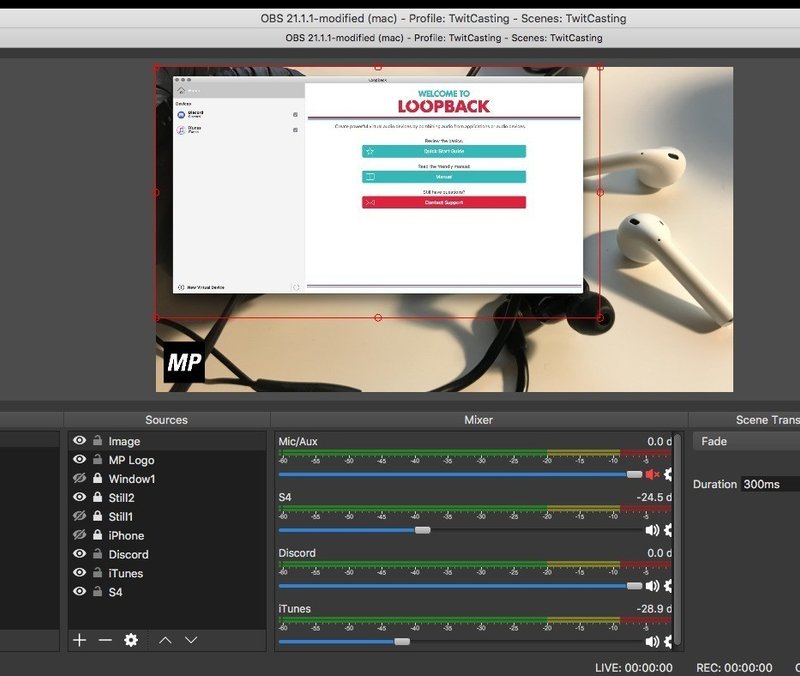
Task: Lock the iTunes source
Action: pos(97,572)
